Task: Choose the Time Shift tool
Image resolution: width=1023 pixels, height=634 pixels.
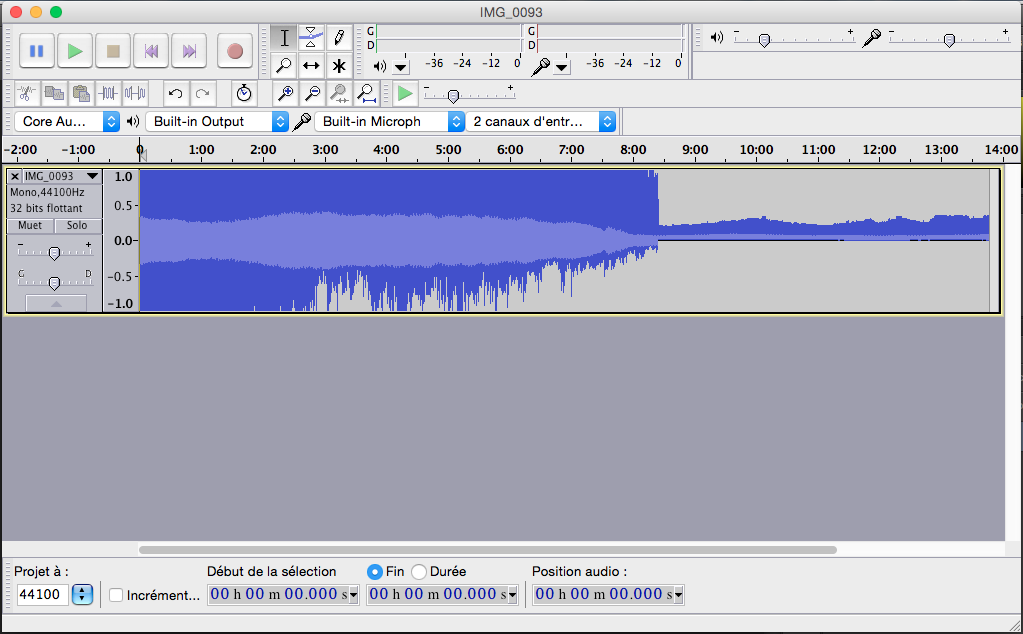Action: point(312,66)
